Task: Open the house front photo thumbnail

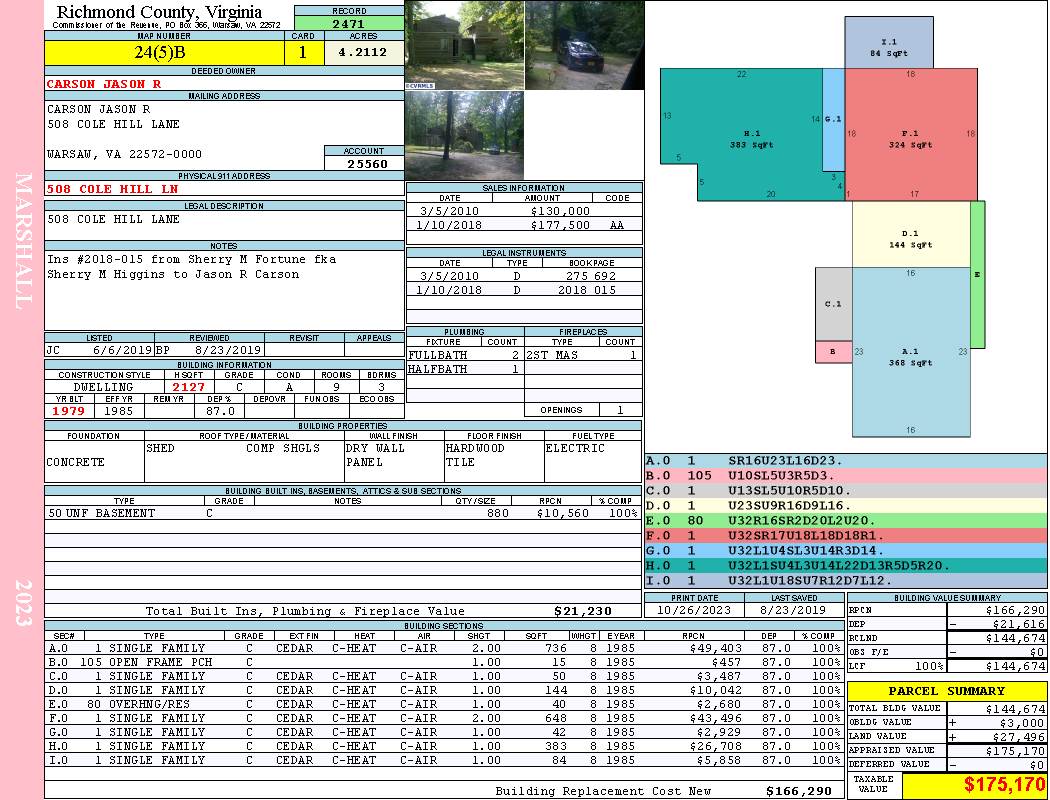Action: point(465,45)
